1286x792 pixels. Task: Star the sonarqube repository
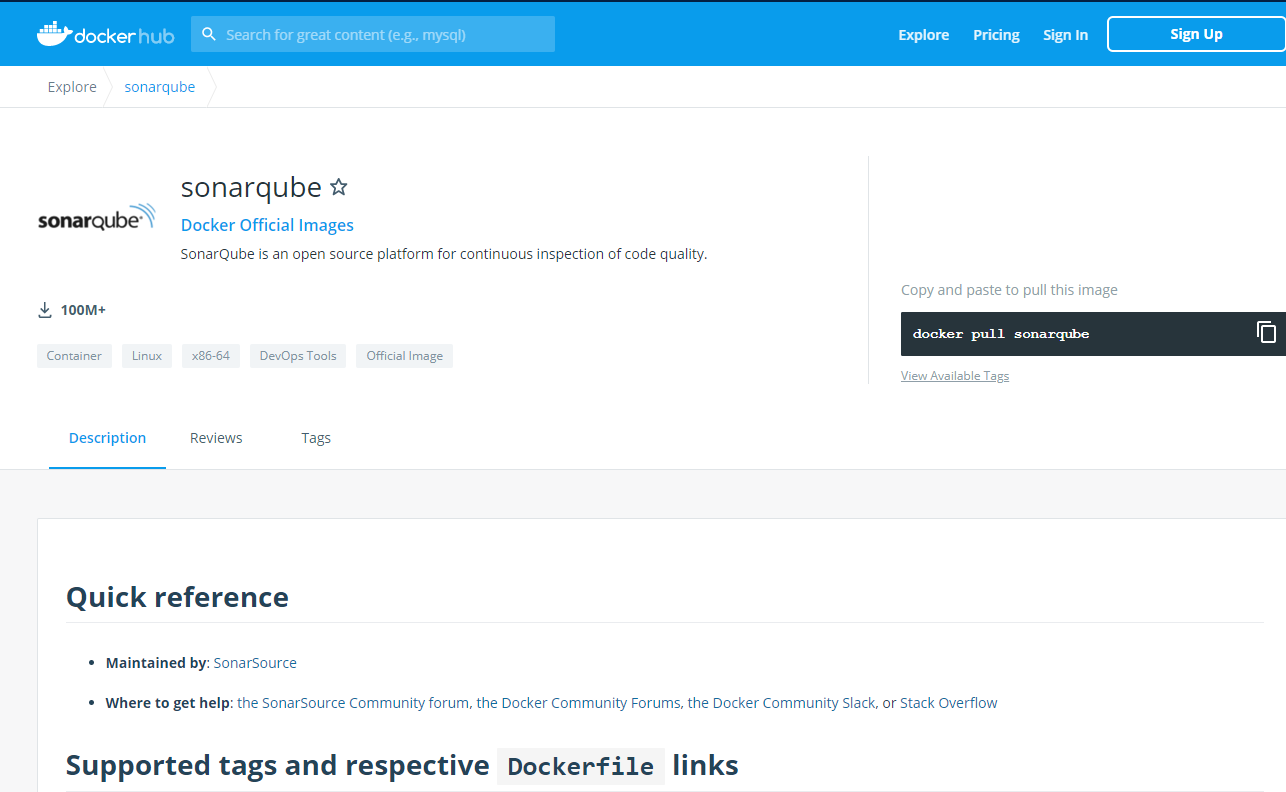coord(338,186)
